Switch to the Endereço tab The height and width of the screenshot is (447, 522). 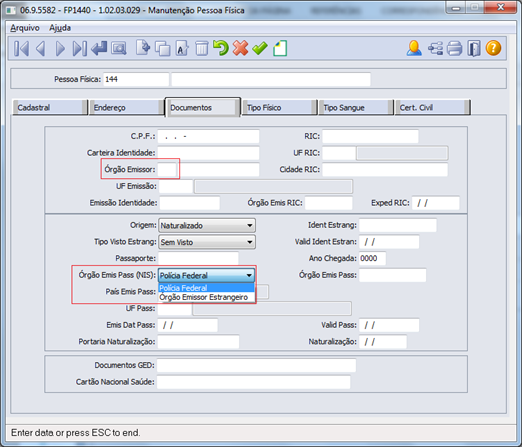tap(126, 107)
